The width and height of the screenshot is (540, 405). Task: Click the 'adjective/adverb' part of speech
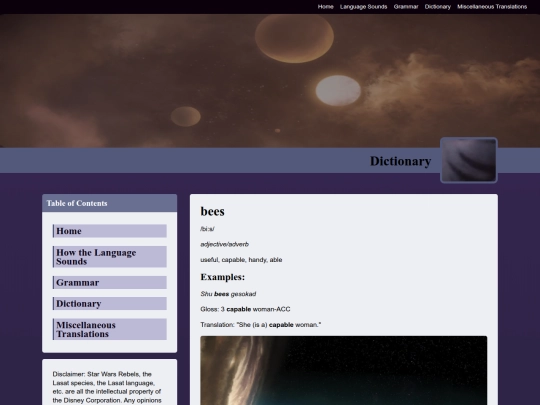tap(225, 245)
